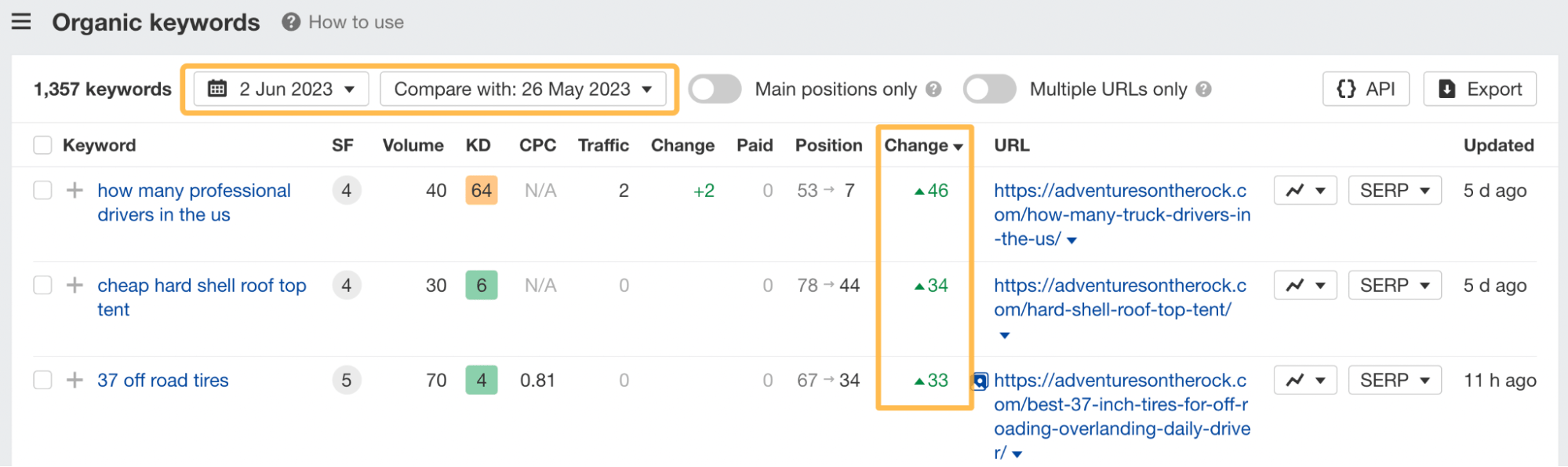Add "how many professional drivers" via plus icon
1568x467 pixels.
tap(75, 190)
